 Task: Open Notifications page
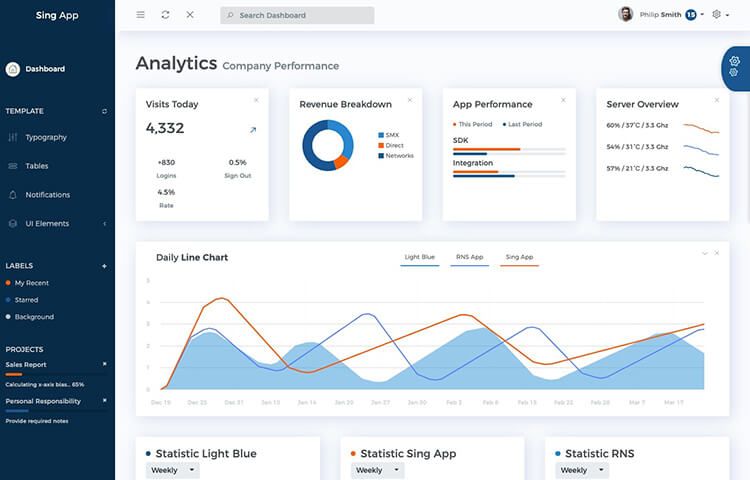[x=48, y=195]
